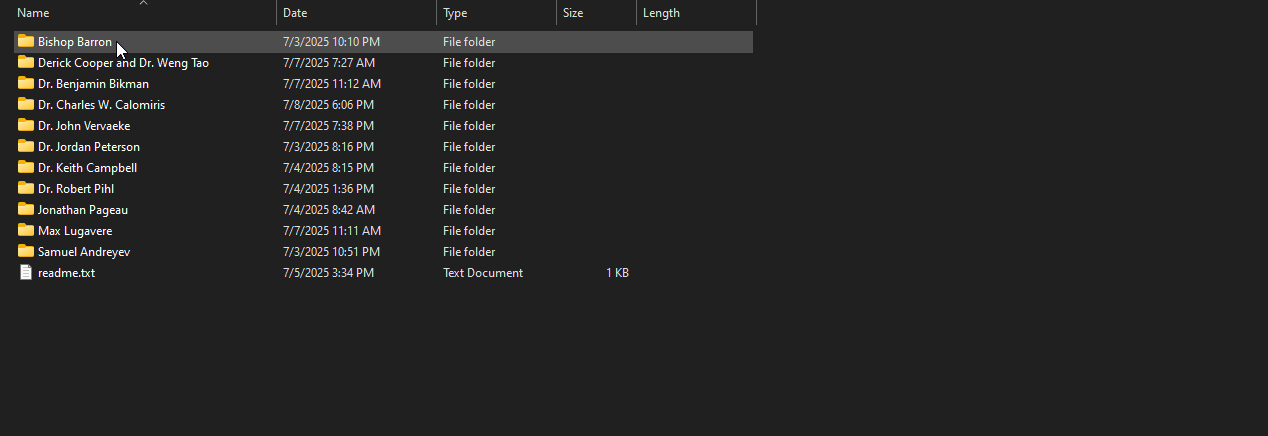Select the readme.txt file name
This screenshot has height=436, width=1268.
[x=66, y=273]
